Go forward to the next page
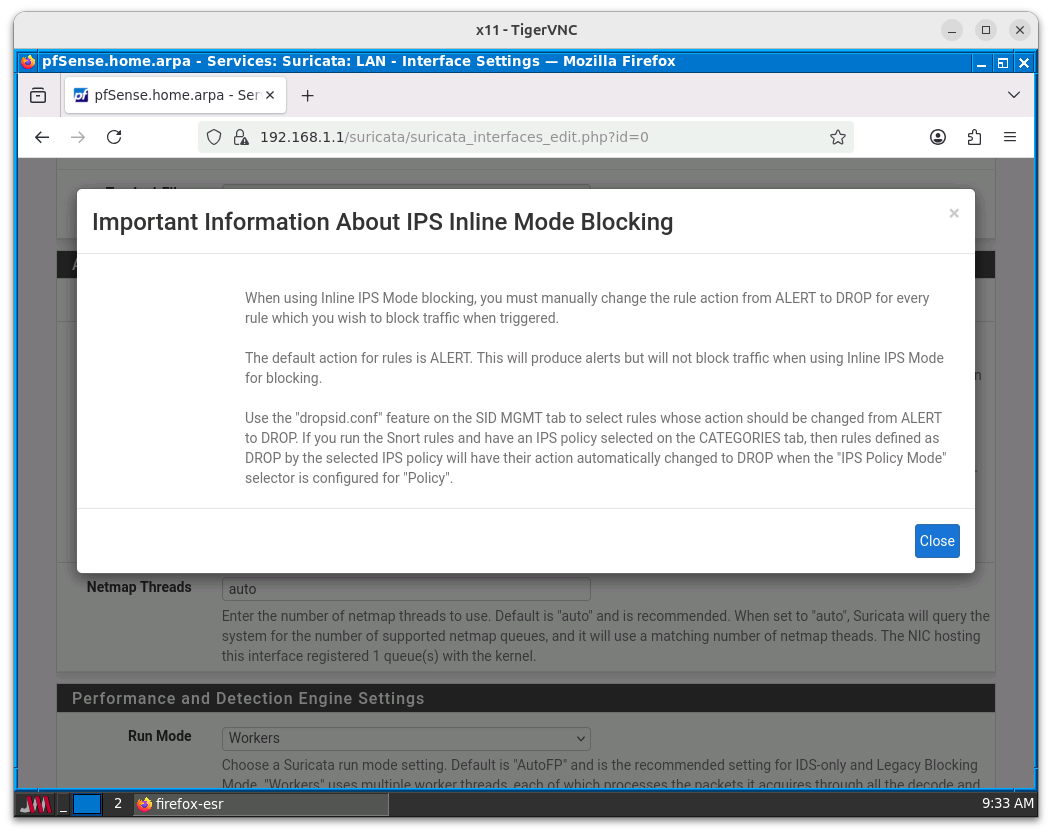The height and width of the screenshot is (834, 1052). click(78, 138)
